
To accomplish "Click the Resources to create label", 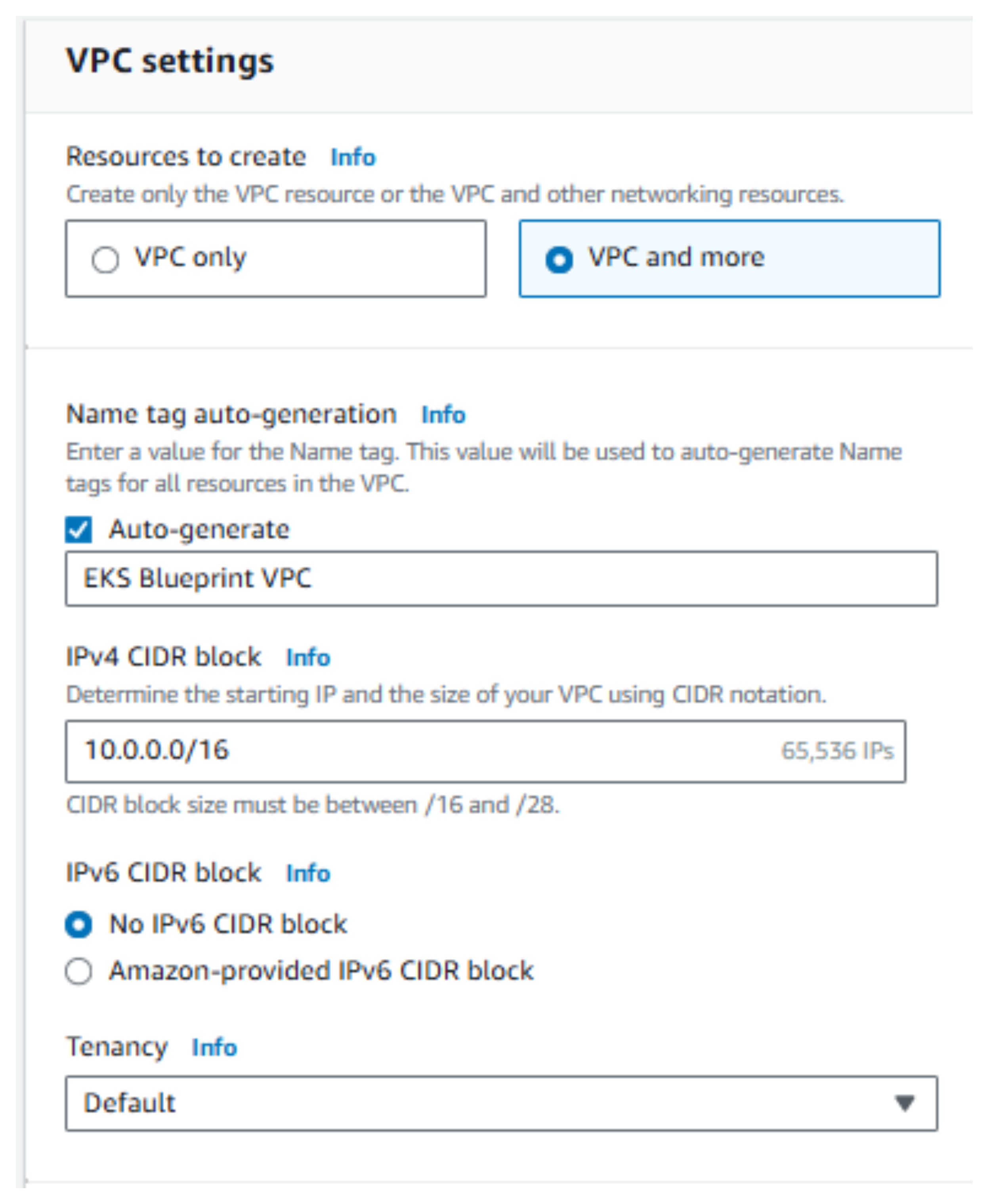I will coord(186,156).
